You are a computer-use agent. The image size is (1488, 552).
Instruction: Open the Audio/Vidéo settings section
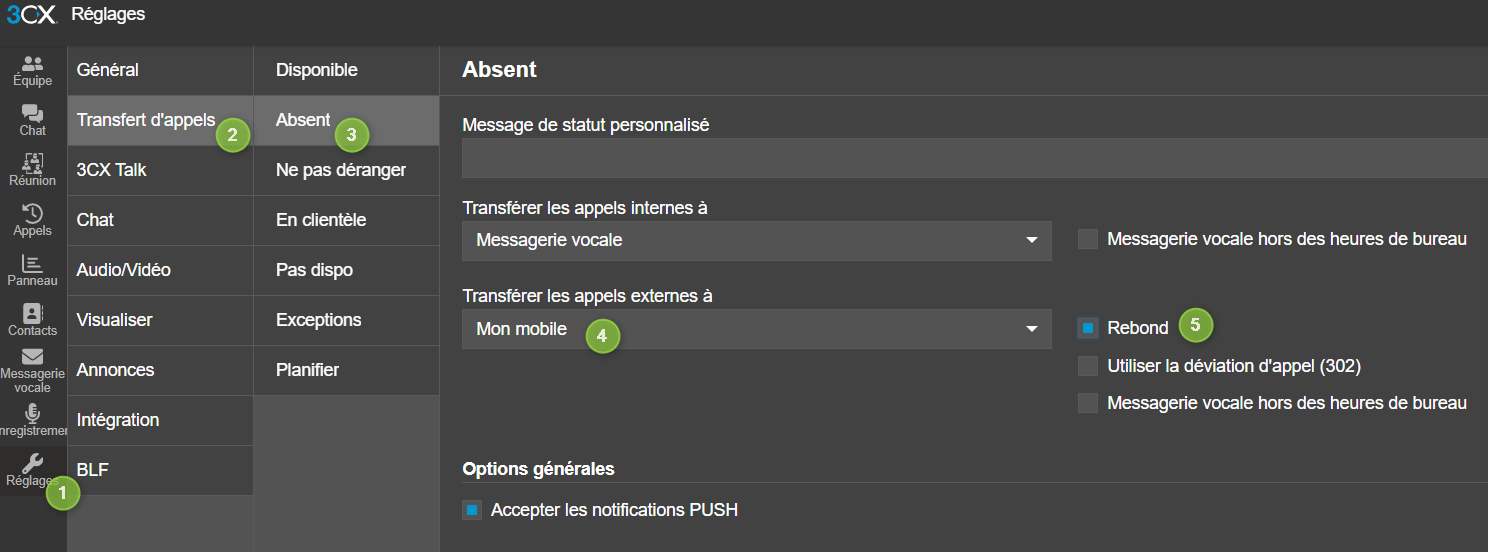[124, 270]
